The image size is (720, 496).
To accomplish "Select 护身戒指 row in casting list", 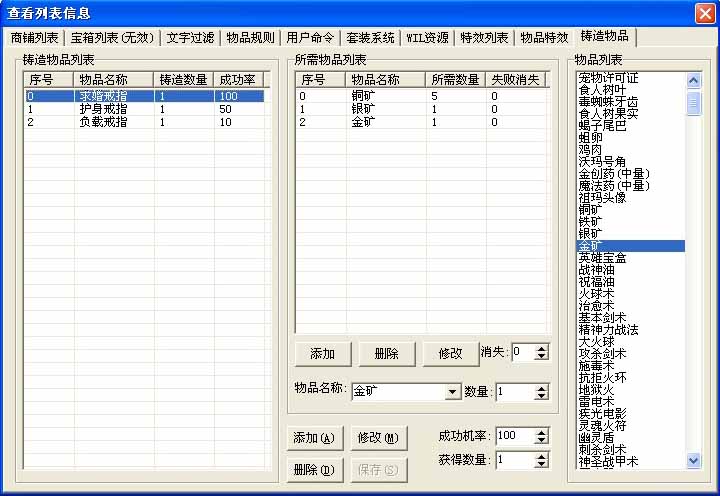I will [103, 109].
